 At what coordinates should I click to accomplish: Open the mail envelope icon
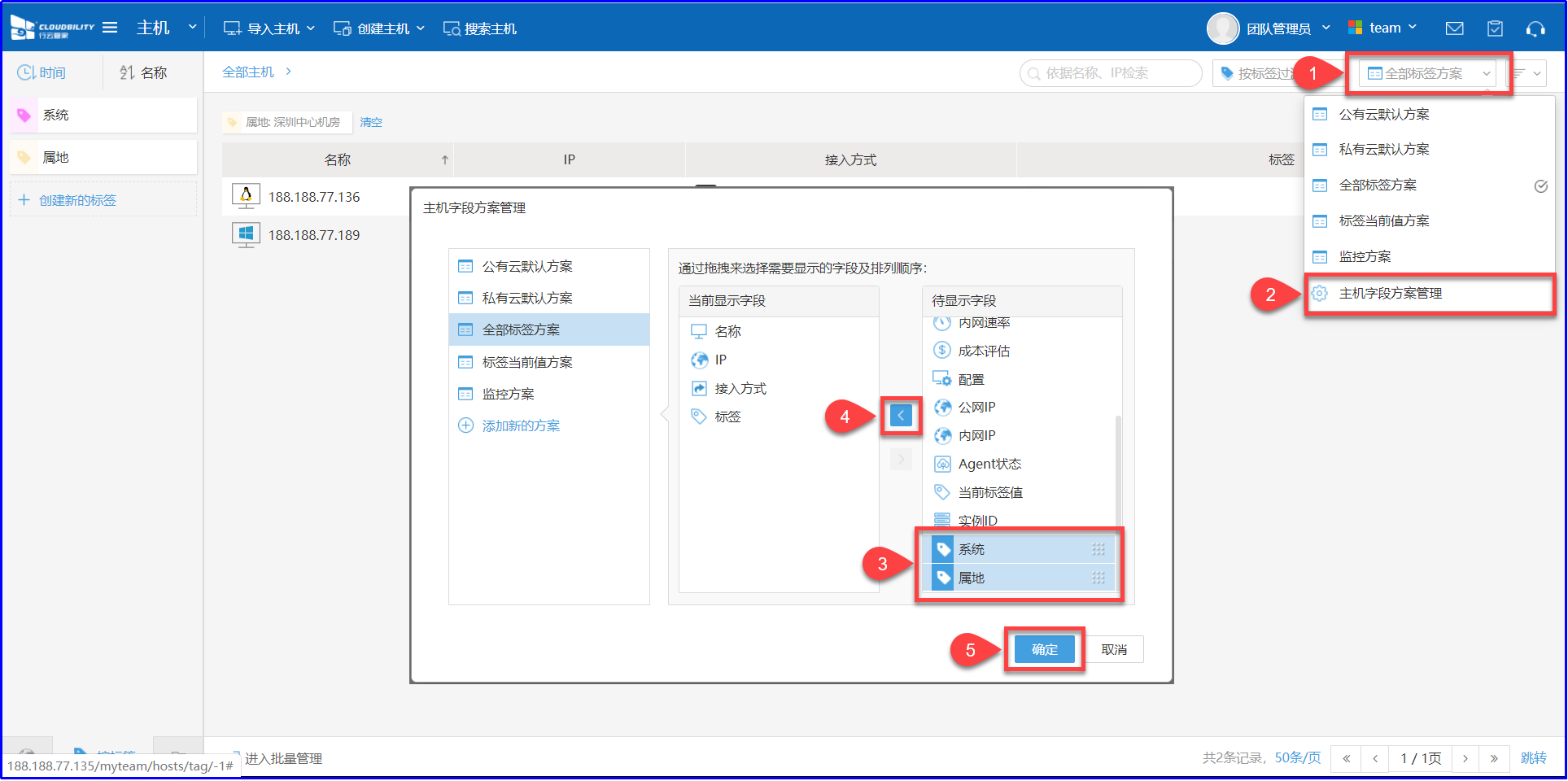coord(1454,28)
